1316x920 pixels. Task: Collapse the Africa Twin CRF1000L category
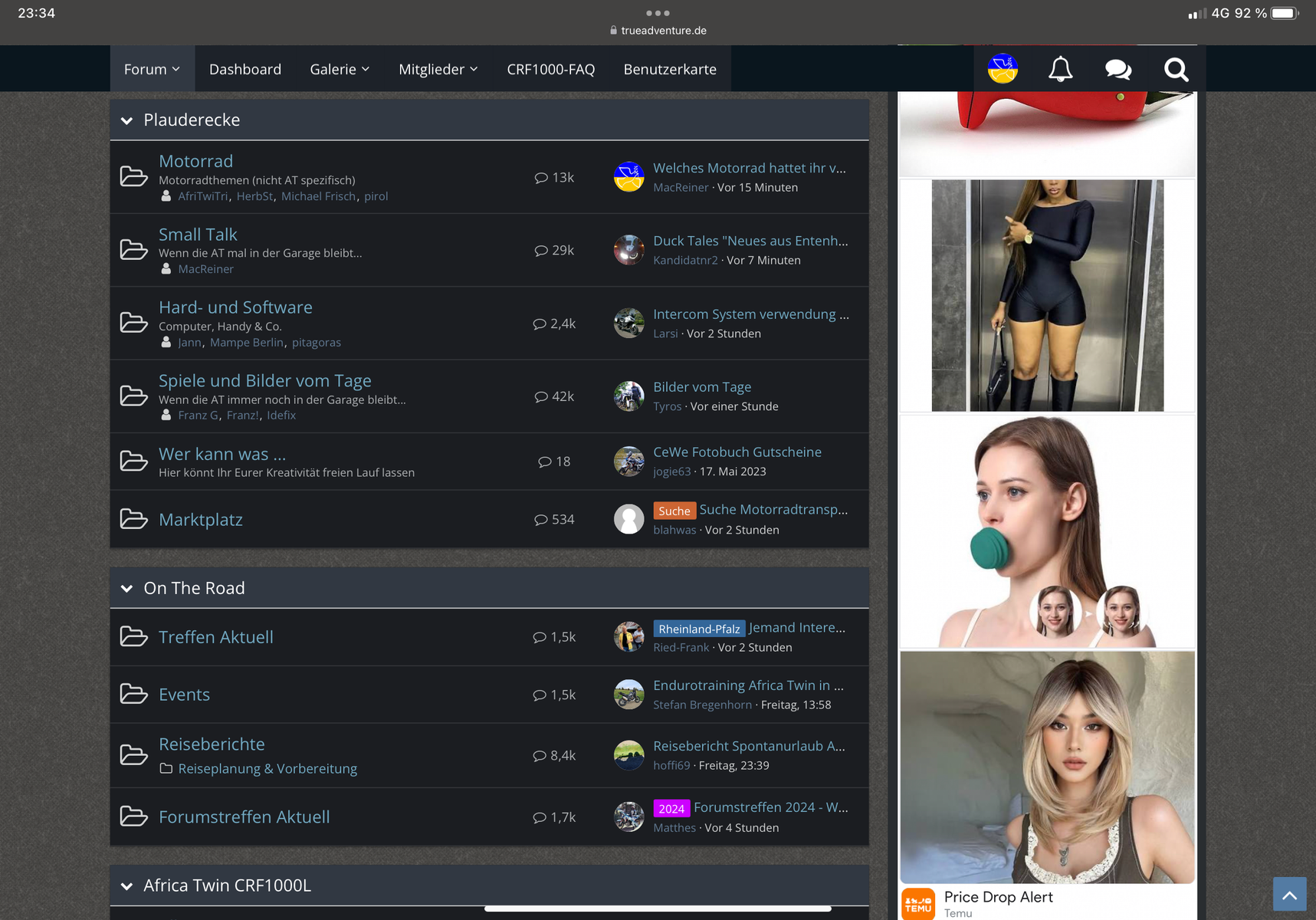pyautogui.click(x=127, y=886)
